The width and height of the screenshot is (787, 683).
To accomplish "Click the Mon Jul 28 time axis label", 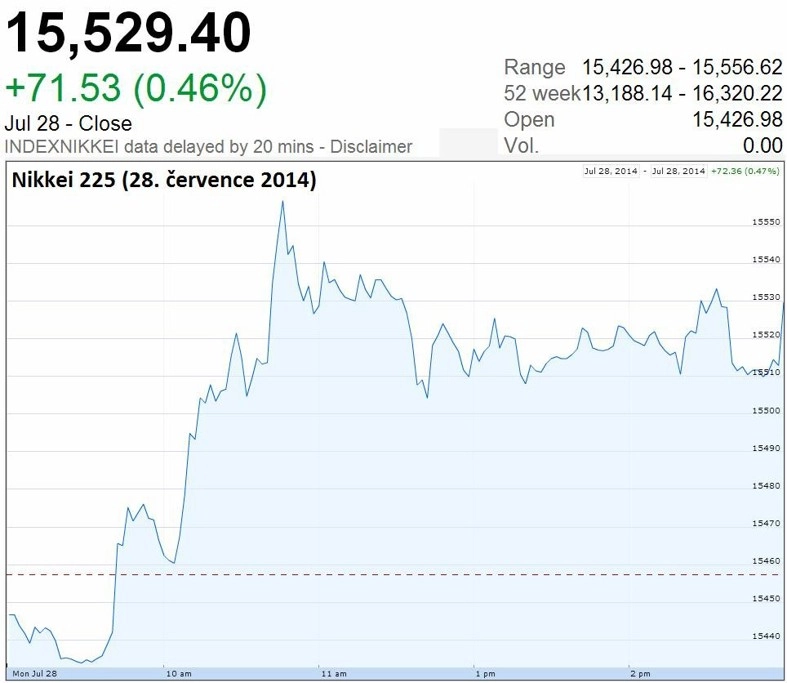I will (35, 673).
